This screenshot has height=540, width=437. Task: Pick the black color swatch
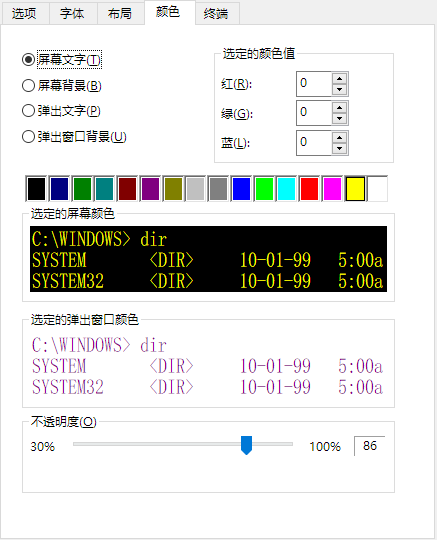point(36,189)
